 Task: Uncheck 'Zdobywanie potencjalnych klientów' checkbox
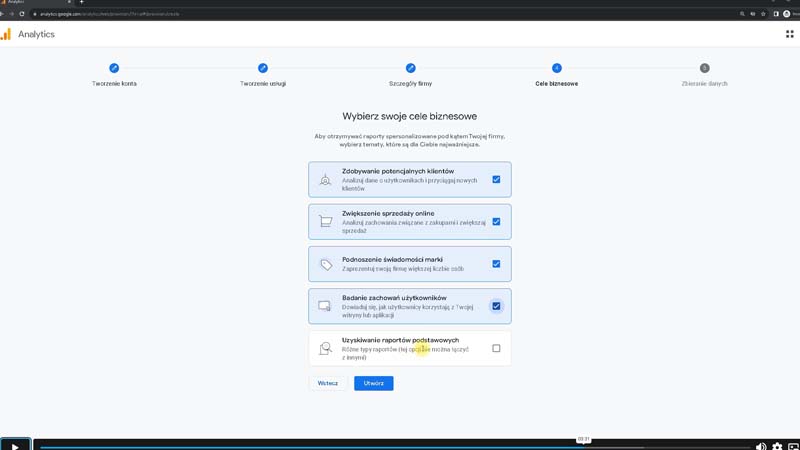click(x=496, y=180)
